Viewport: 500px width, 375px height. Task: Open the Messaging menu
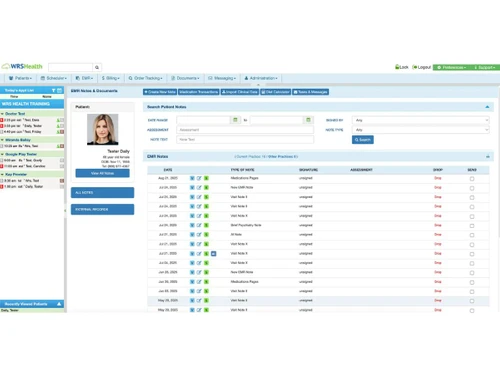pos(222,78)
